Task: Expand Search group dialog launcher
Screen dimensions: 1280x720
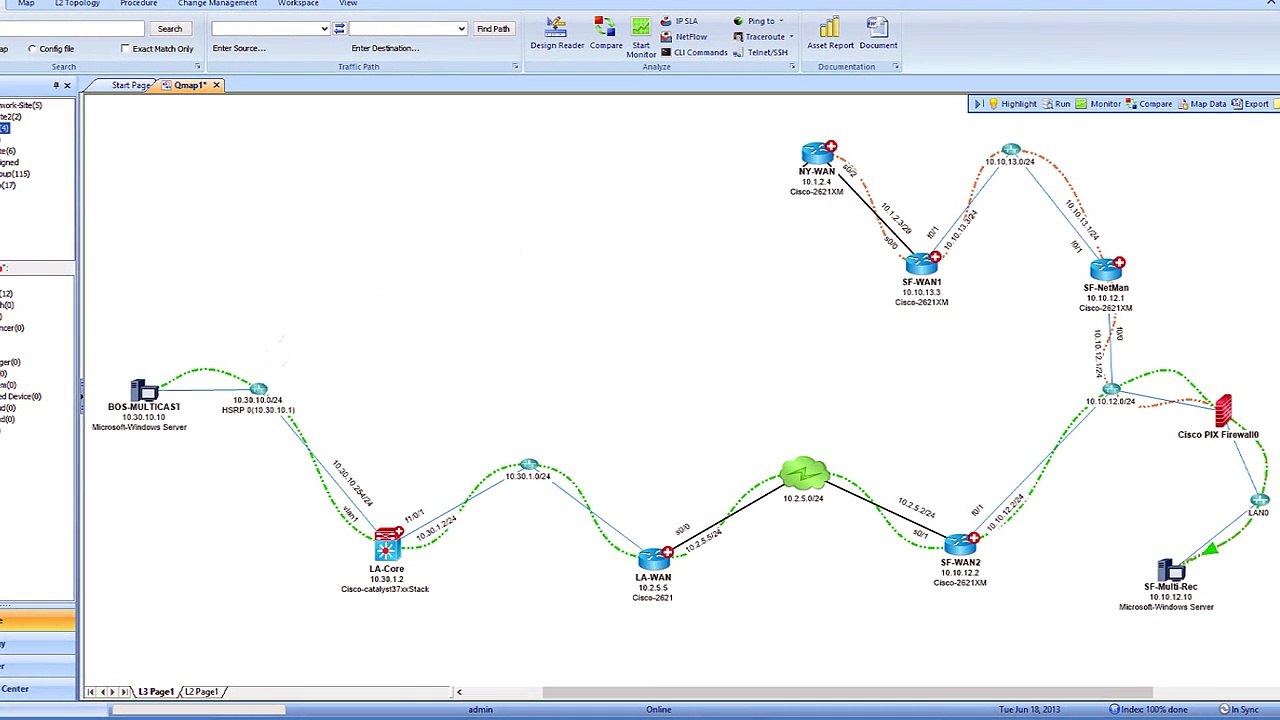Action: (x=197, y=67)
